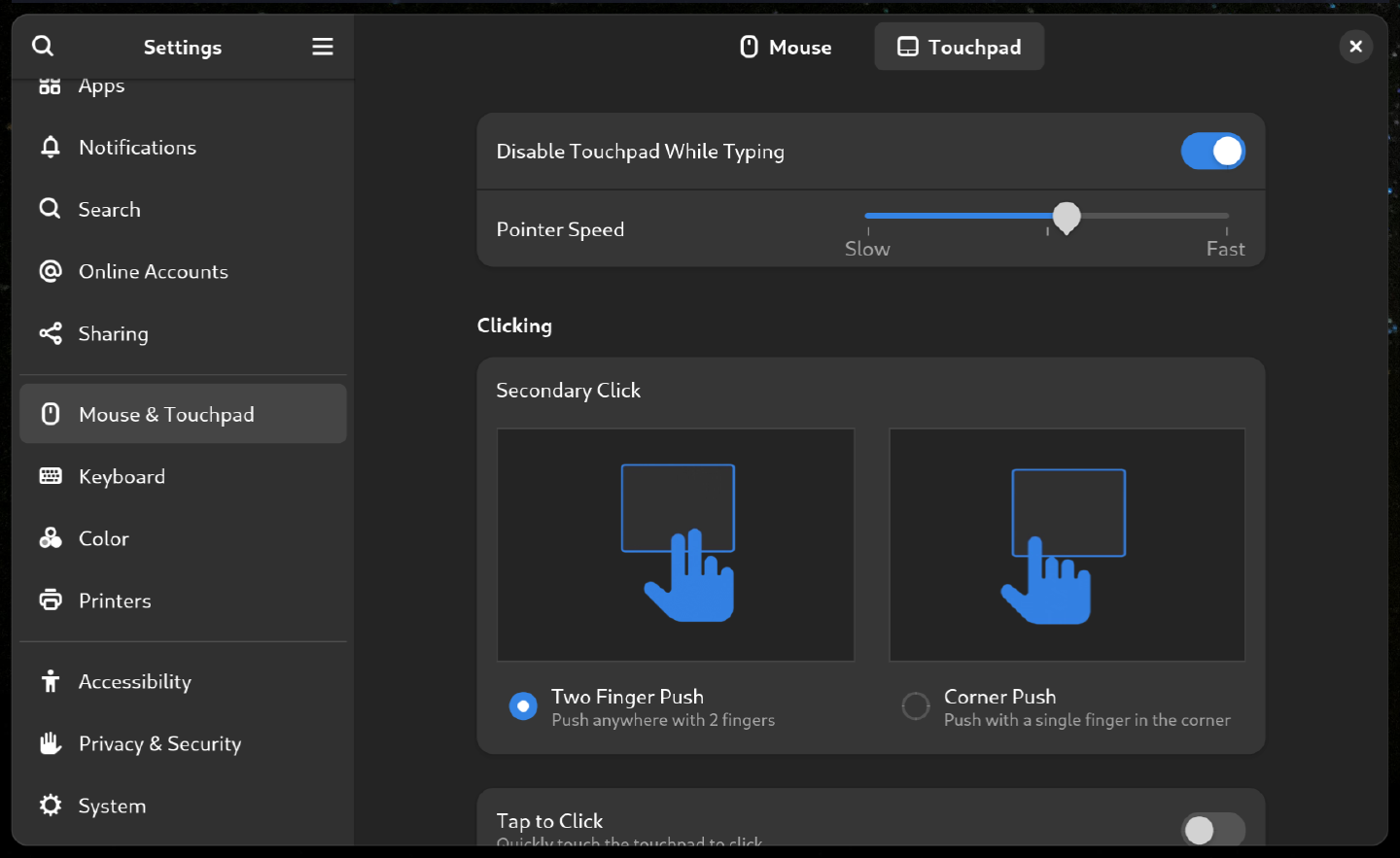This screenshot has height=858, width=1400.
Task: Click the Corner Push illustration thumbnail
Action: pos(1067,544)
